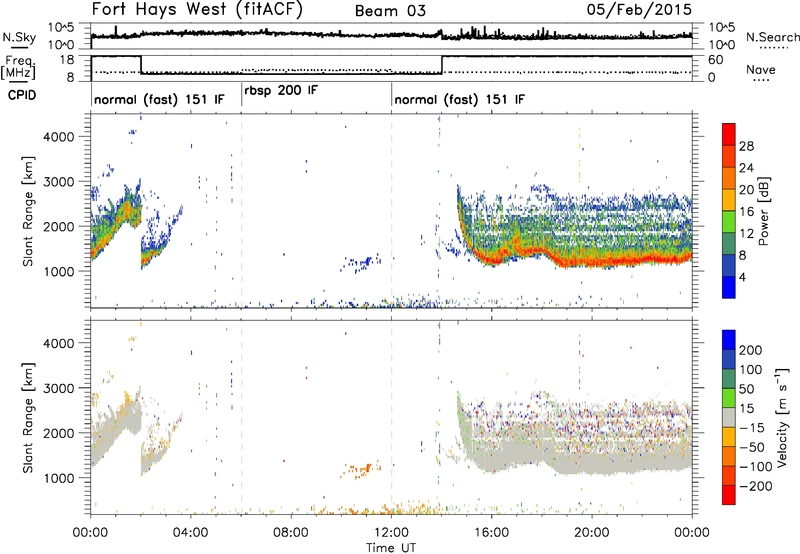Click the 'Nave' legend label
The image size is (800, 554).
tap(761, 69)
